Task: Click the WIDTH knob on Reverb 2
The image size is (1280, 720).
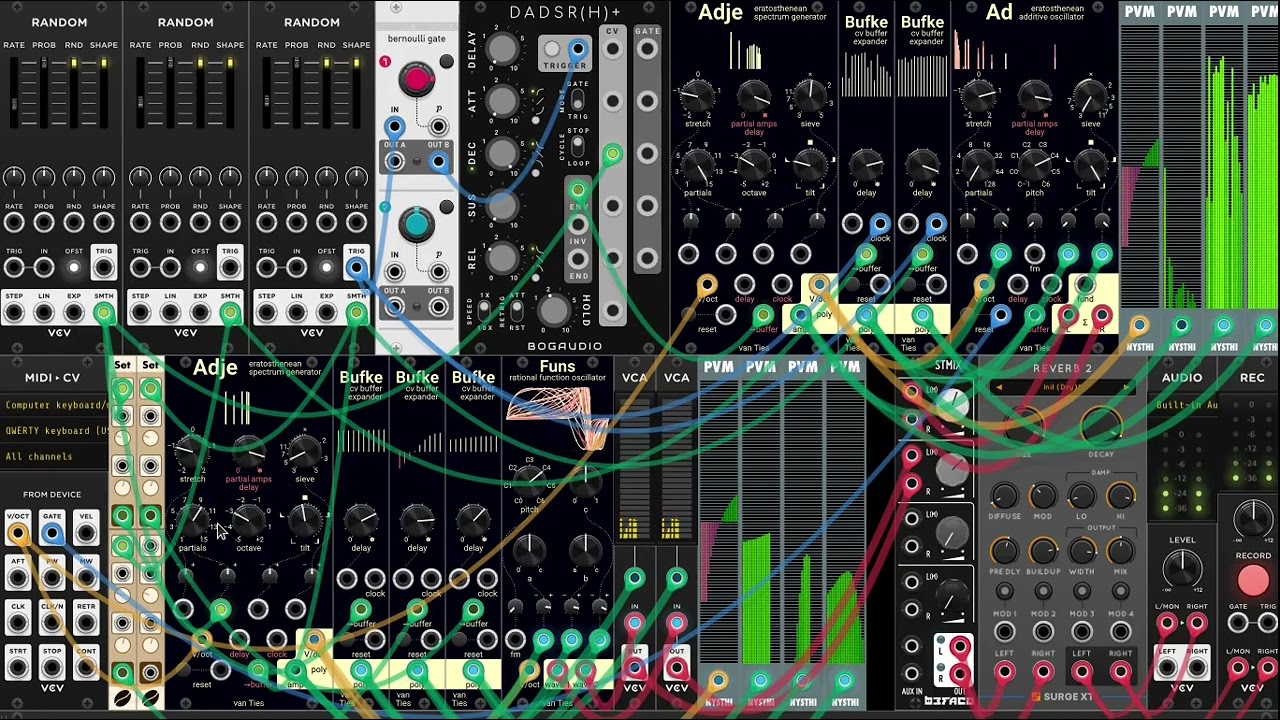Action: (1082, 551)
